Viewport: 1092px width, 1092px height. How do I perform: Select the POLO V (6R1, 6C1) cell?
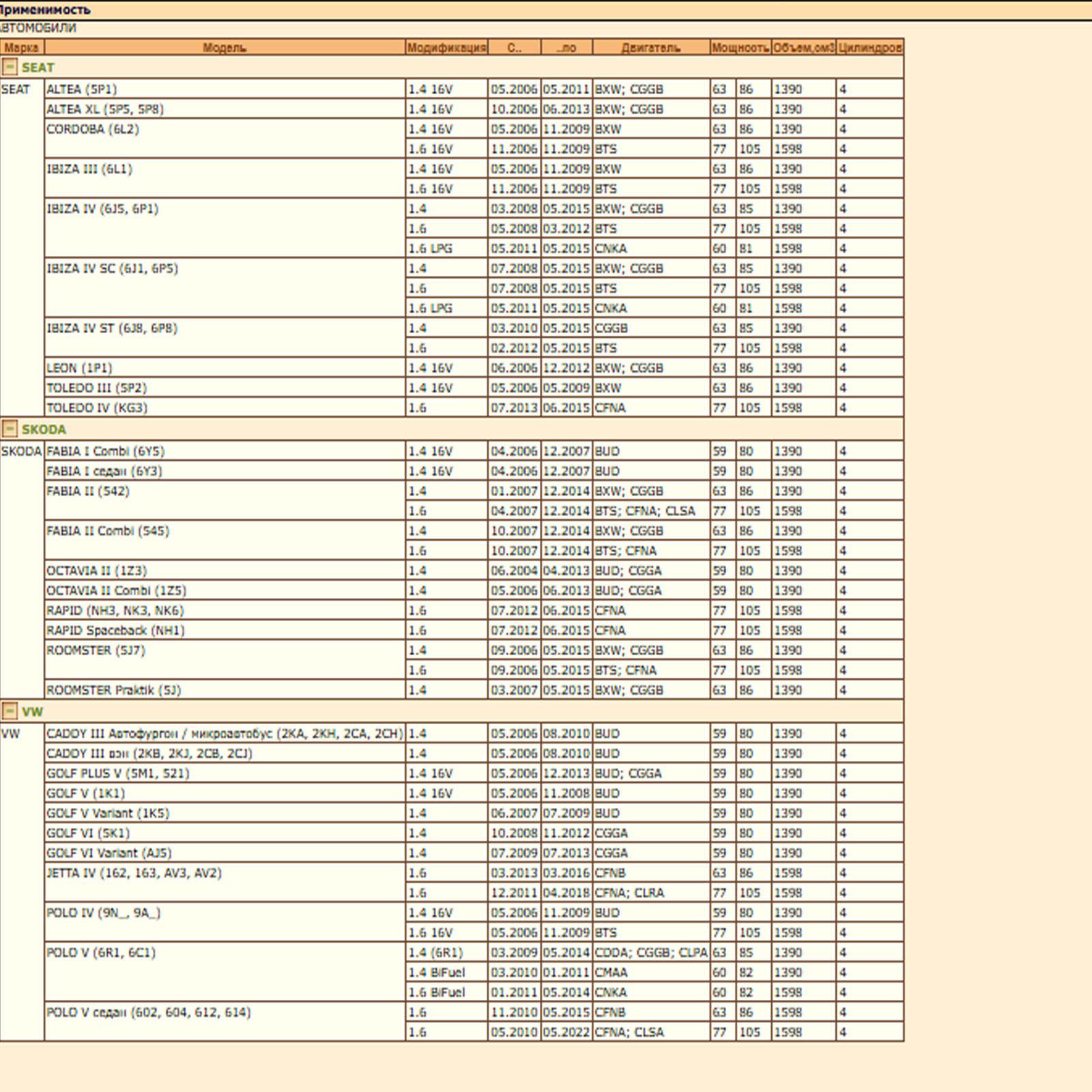point(101,953)
